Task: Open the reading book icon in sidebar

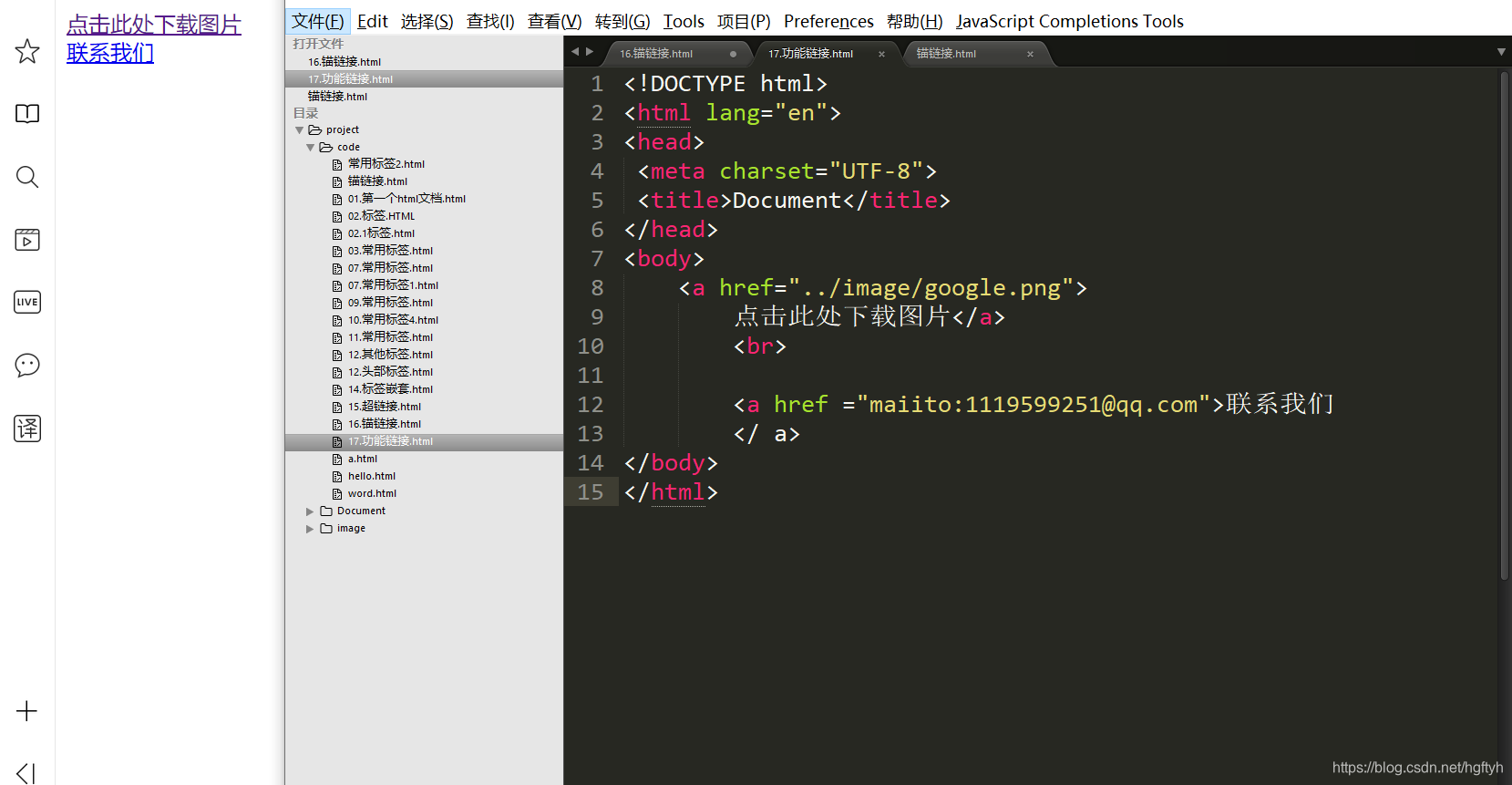Action: pos(27,114)
